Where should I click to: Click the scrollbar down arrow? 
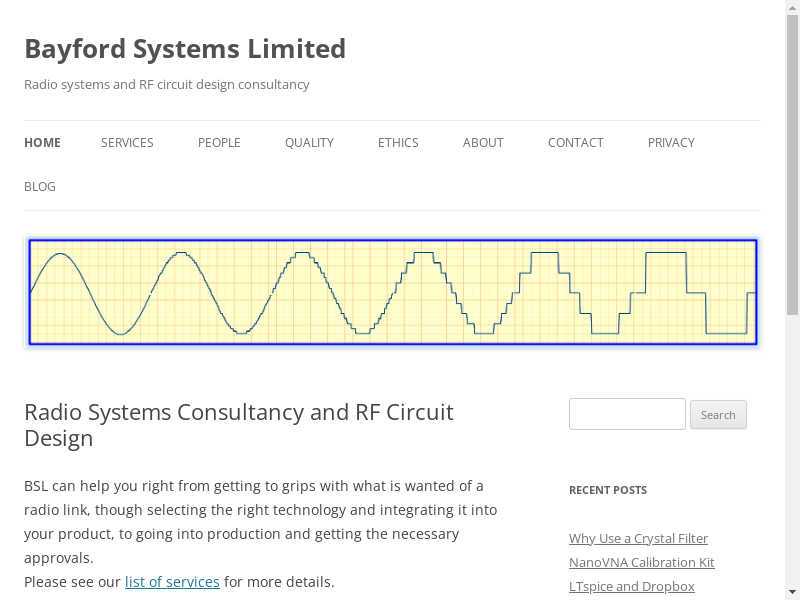(x=792, y=592)
